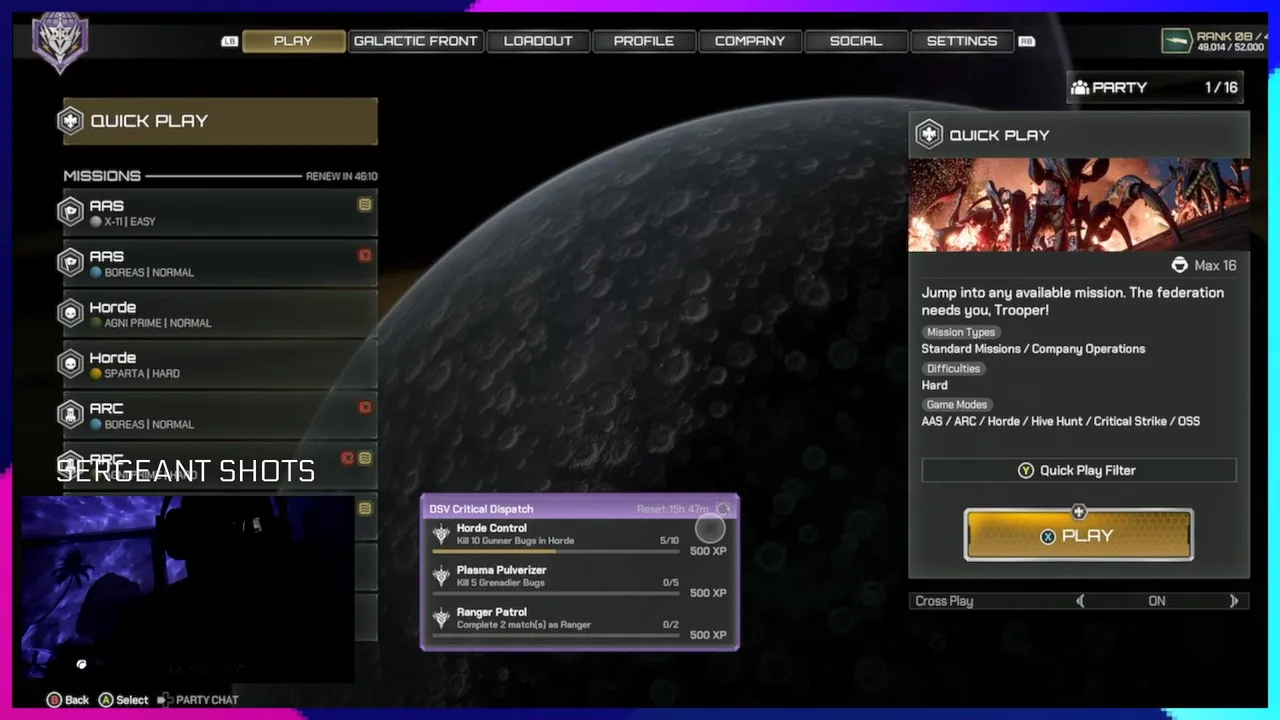This screenshot has height=720, width=1280.
Task: Open the Party panel showing 1/16
Action: 1155,88
